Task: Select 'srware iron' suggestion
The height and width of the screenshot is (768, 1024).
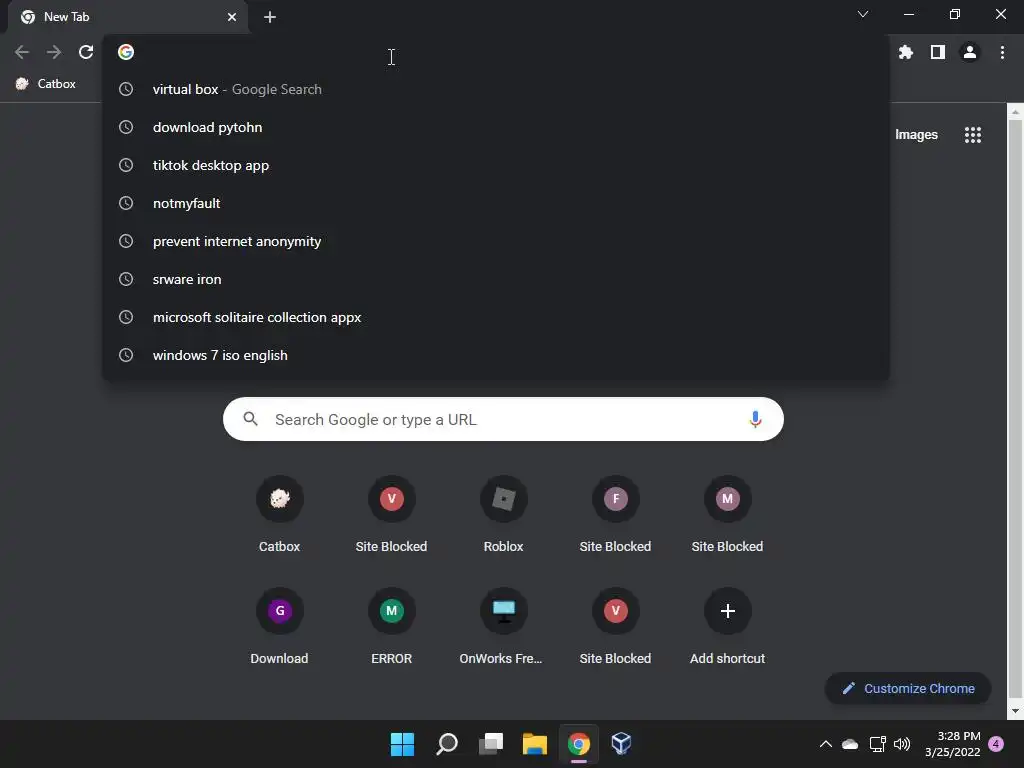Action: (x=496, y=279)
